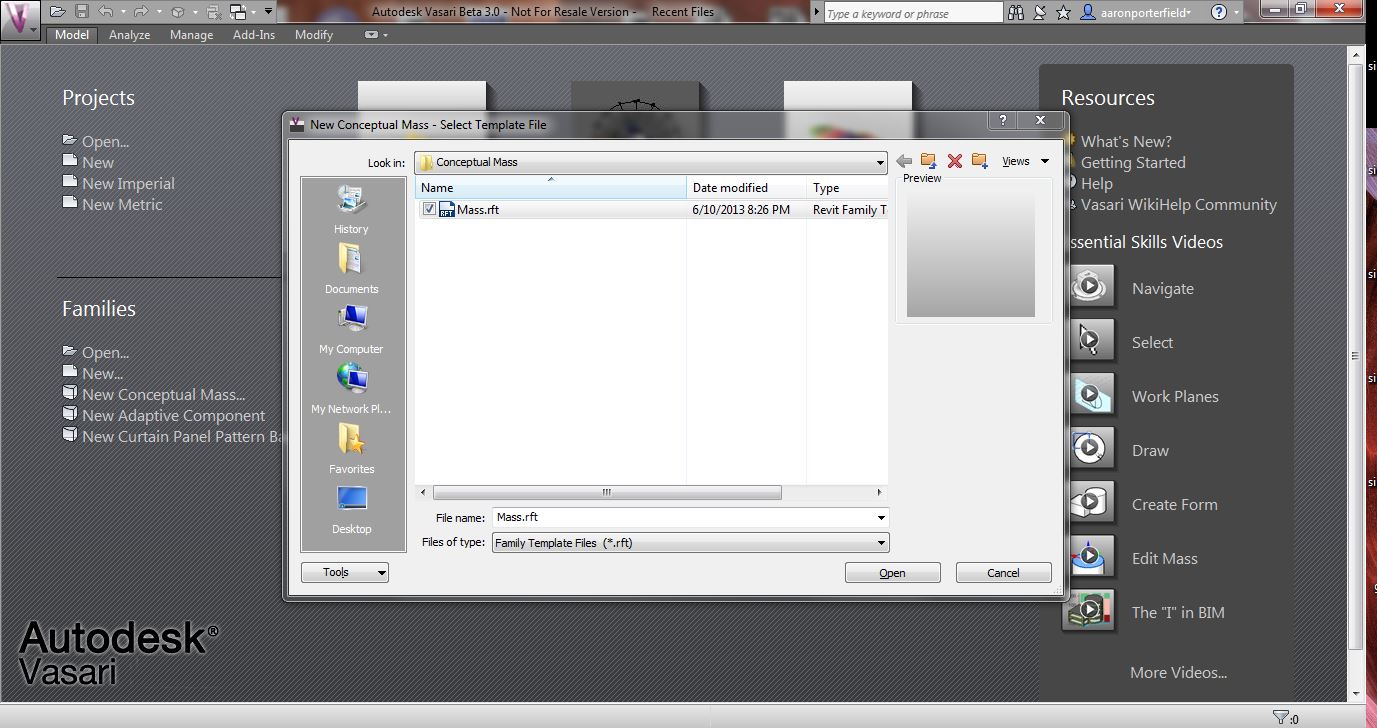Image resolution: width=1377 pixels, height=728 pixels.
Task: Click the File name text field
Action: tap(683, 518)
